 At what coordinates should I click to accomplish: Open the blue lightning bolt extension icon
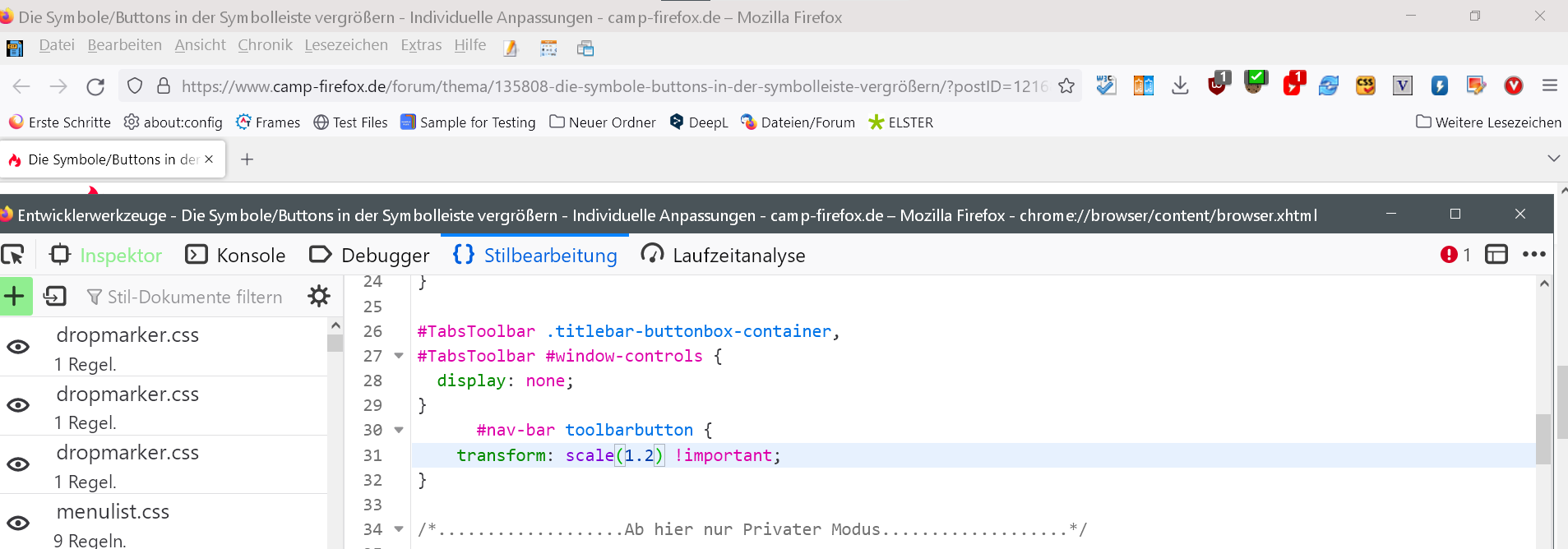(x=1440, y=85)
